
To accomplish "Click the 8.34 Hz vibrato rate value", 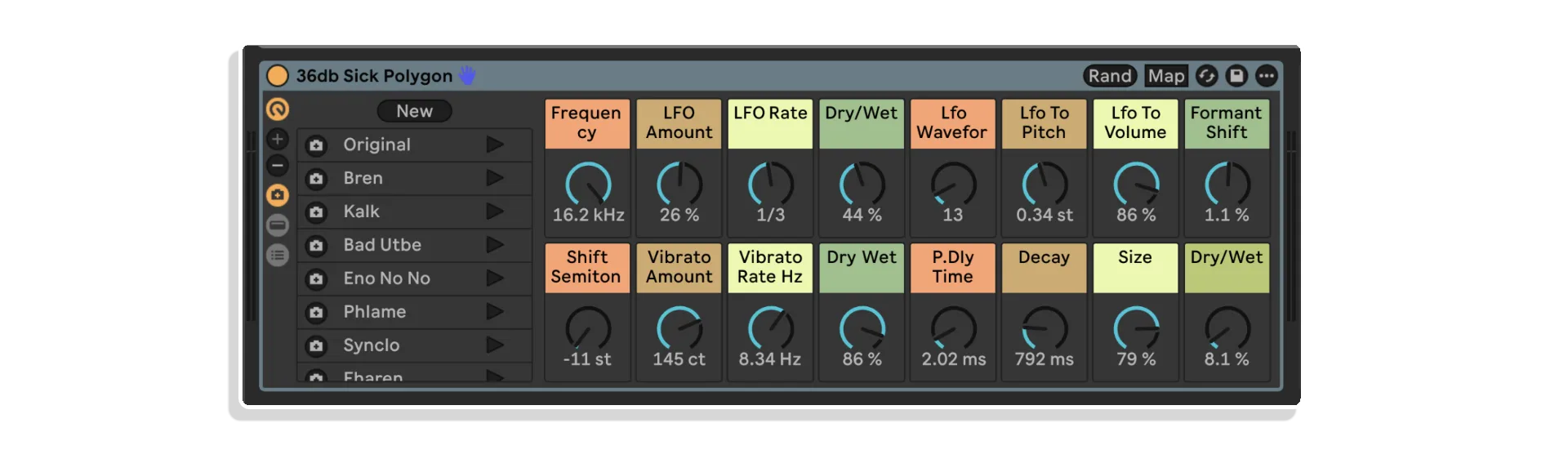I will (770, 359).
